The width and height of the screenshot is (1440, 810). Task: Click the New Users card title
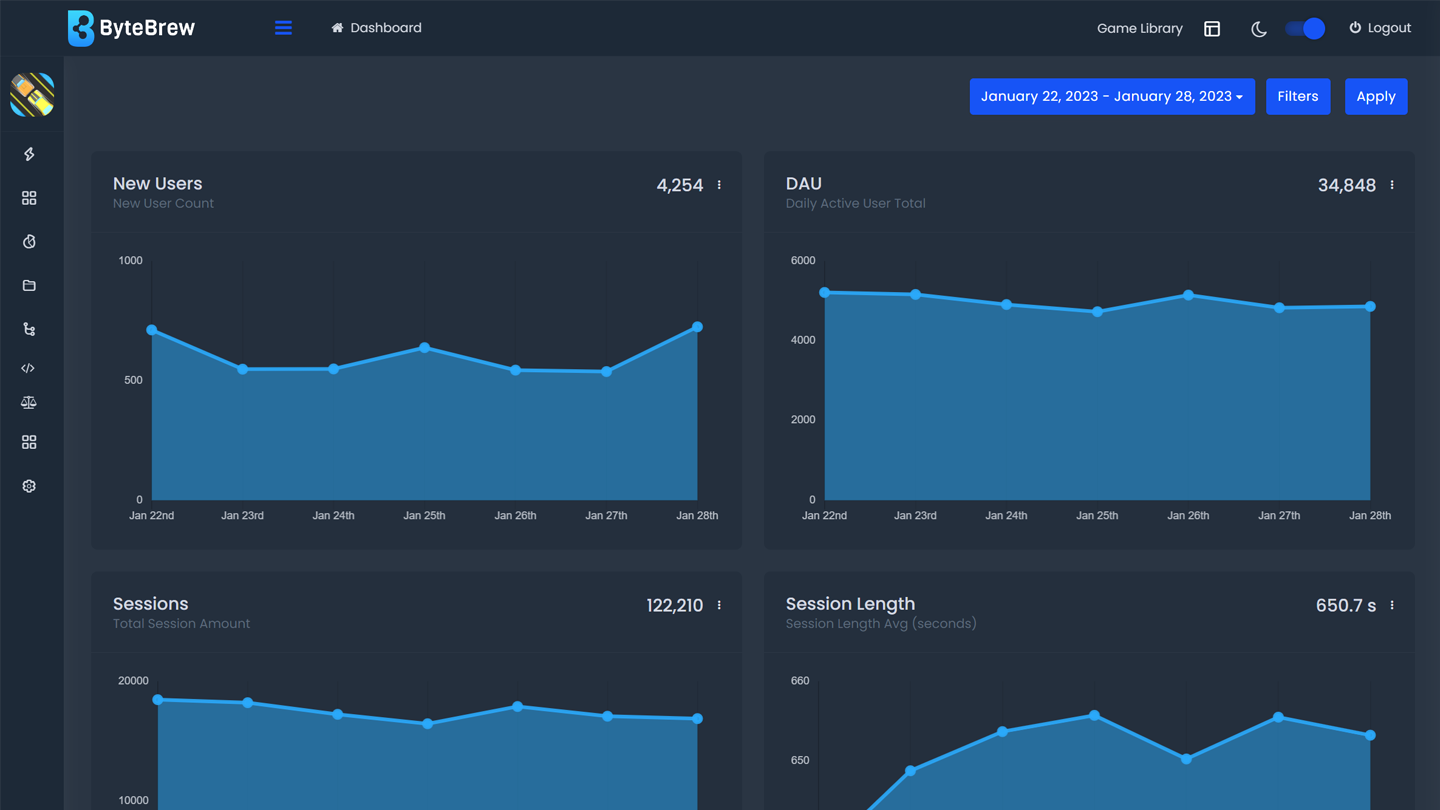pyautogui.click(x=158, y=184)
